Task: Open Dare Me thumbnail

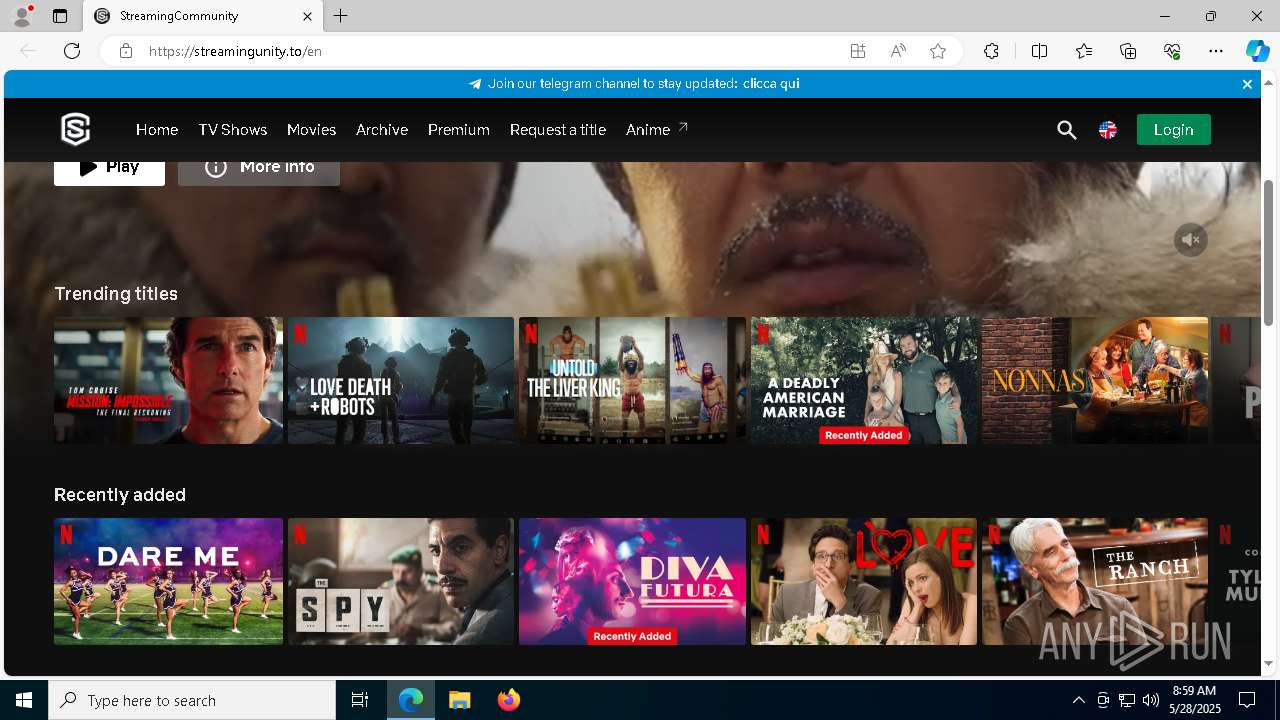Action: coord(168,581)
